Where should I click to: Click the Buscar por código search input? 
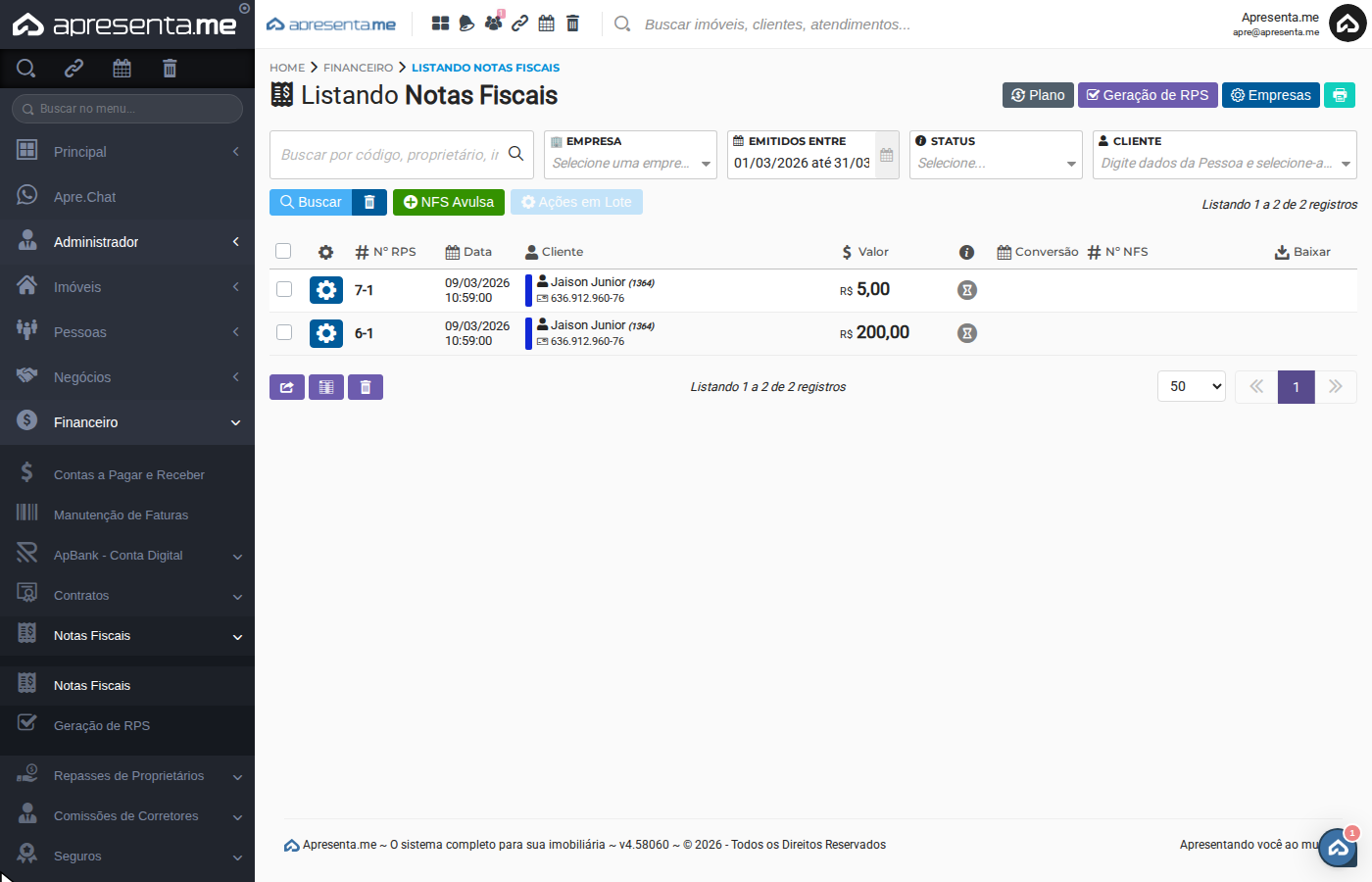[x=390, y=155]
